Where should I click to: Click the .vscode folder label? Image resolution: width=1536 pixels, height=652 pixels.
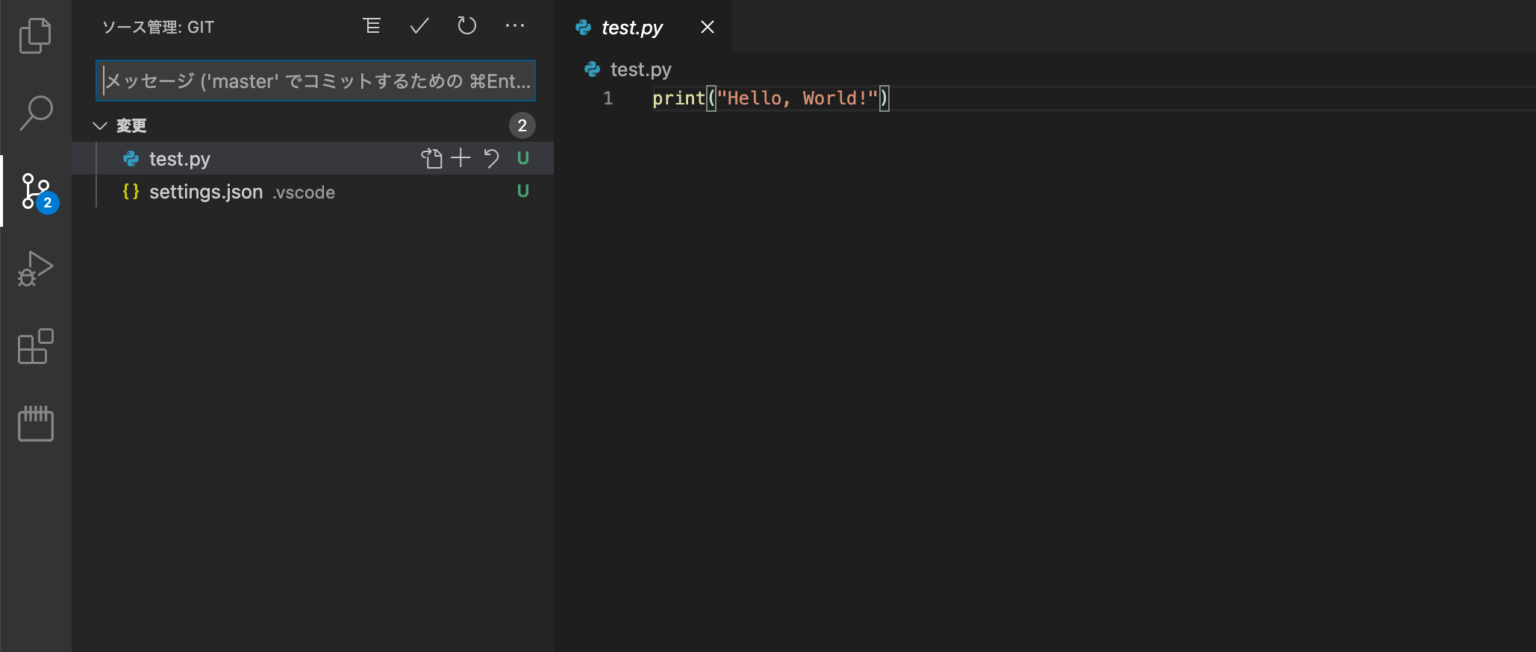click(x=304, y=192)
